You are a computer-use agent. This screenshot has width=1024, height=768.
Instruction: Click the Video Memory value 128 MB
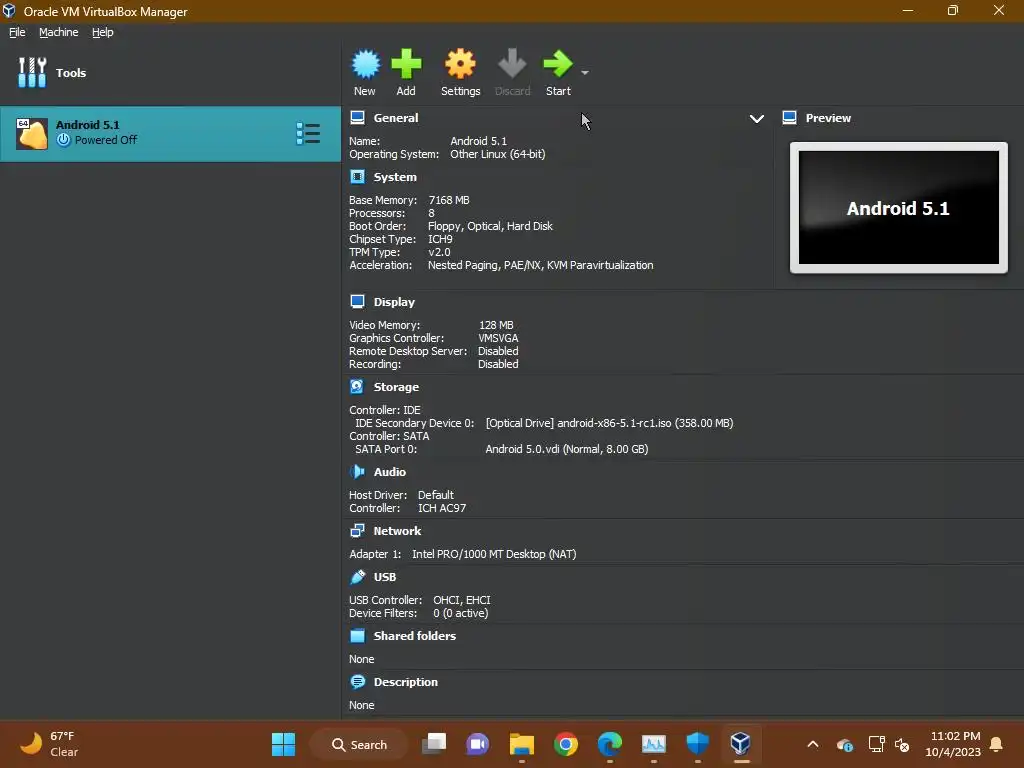(496, 325)
